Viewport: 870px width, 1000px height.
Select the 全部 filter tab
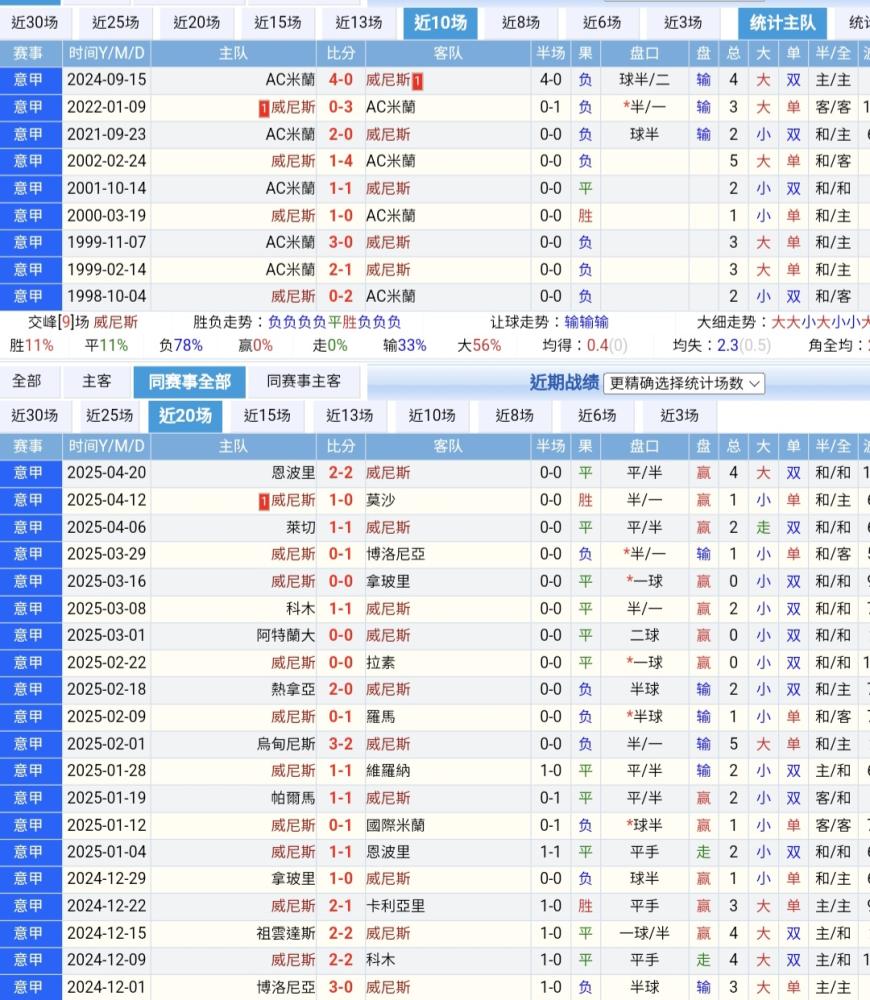27,381
